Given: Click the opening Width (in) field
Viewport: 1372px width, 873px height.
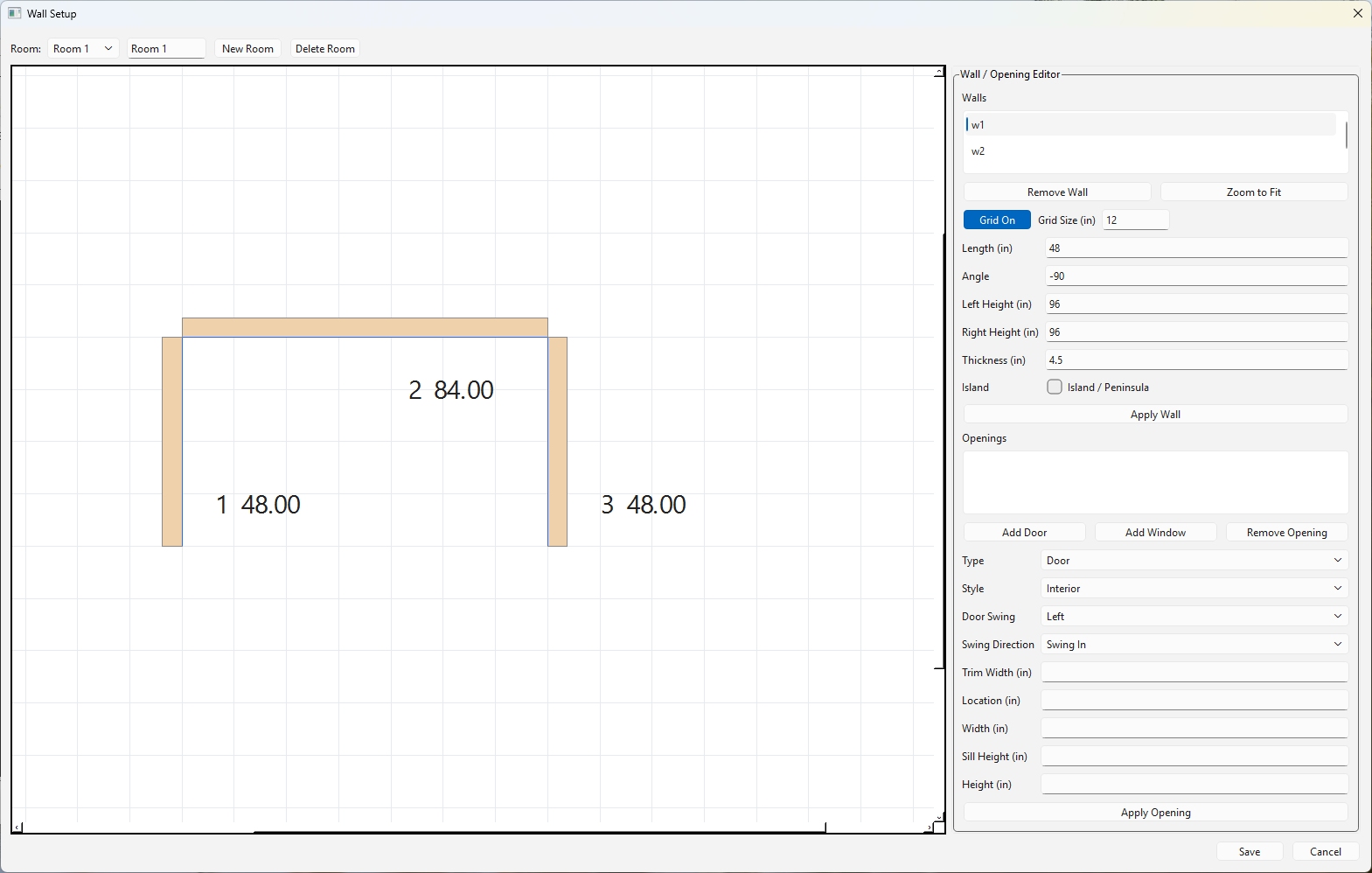Looking at the screenshot, I should pyautogui.click(x=1194, y=729).
